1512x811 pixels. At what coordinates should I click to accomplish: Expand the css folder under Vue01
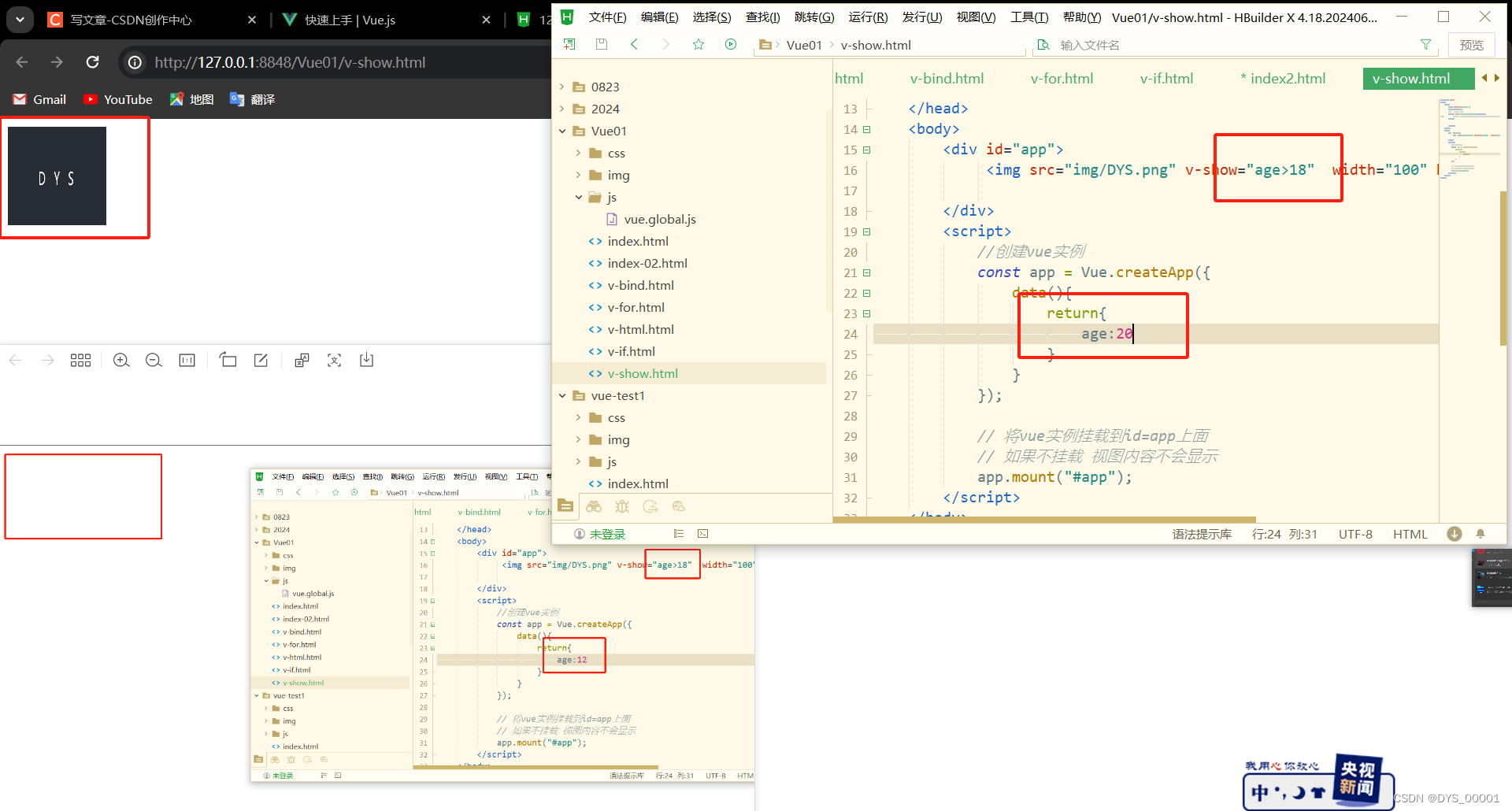click(579, 153)
